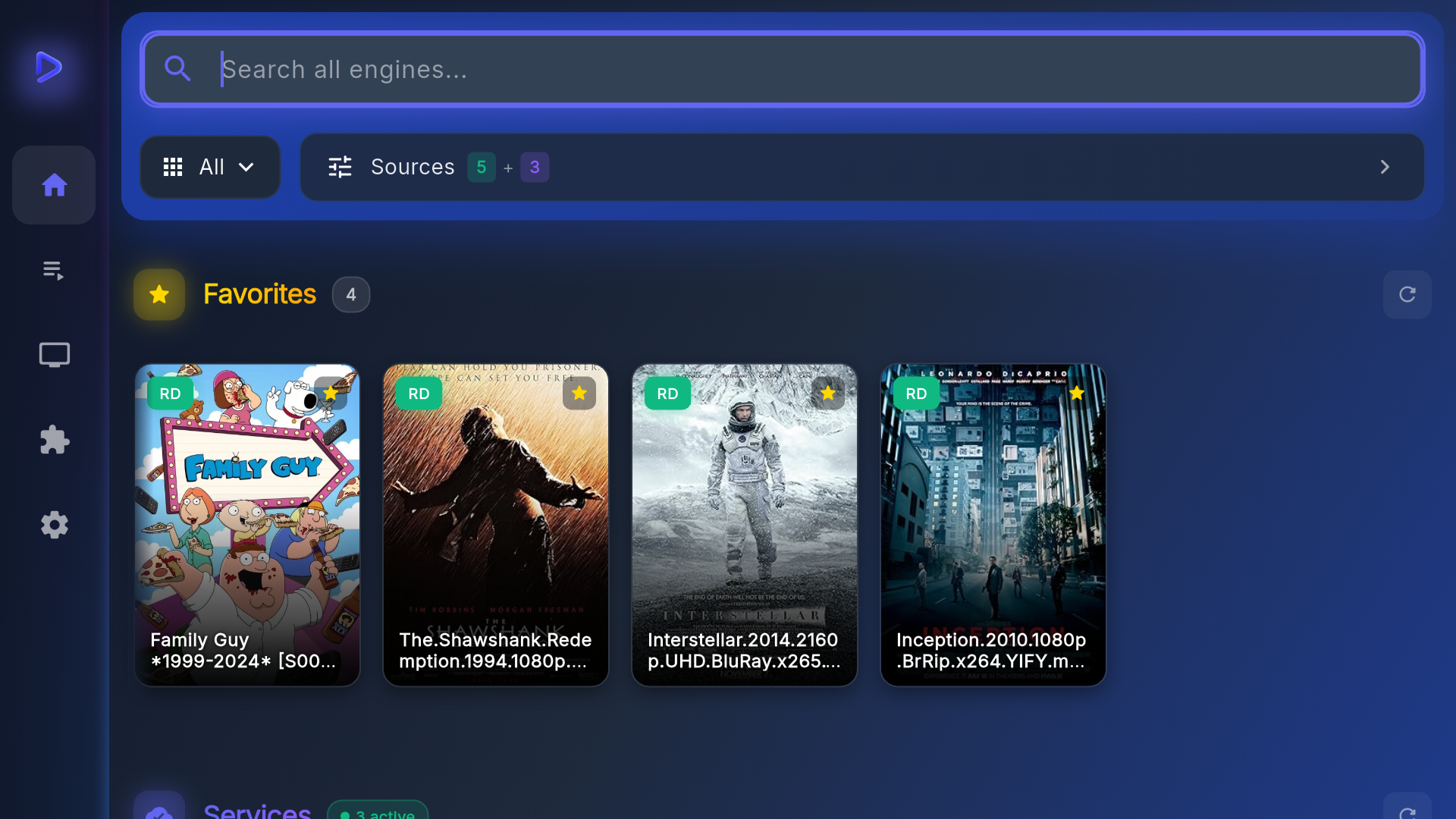Refresh the Favorites list
Viewport: 1456px width, 819px height.
pyautogui.click(x=1407, y=294)
